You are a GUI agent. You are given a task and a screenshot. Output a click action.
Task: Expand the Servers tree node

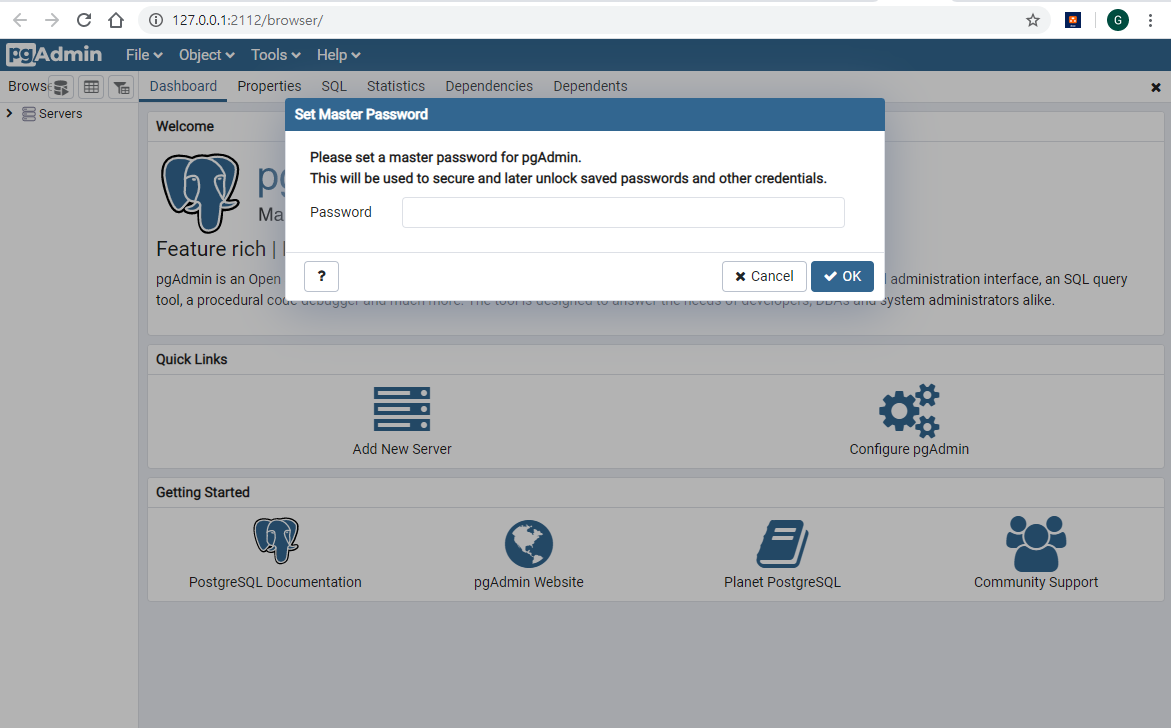pyautogui.click(x=10, y=113)
